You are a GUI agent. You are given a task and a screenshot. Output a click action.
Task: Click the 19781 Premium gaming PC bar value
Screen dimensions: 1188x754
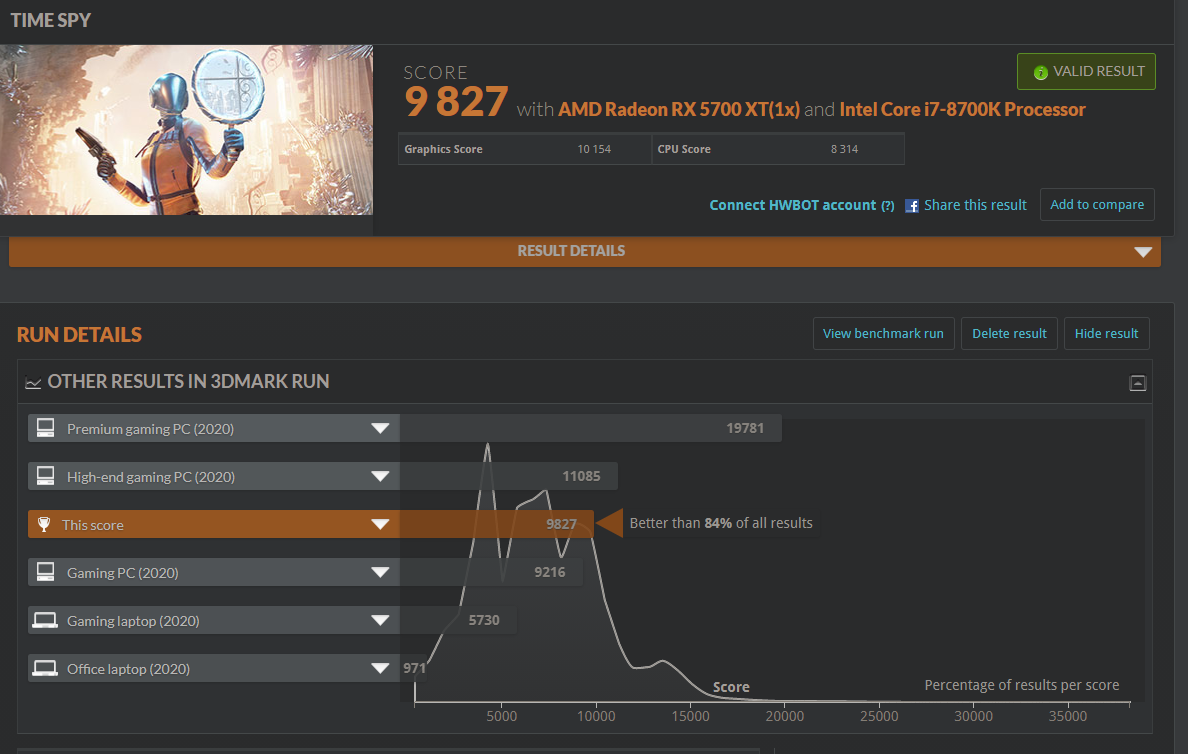coord(745,428)
